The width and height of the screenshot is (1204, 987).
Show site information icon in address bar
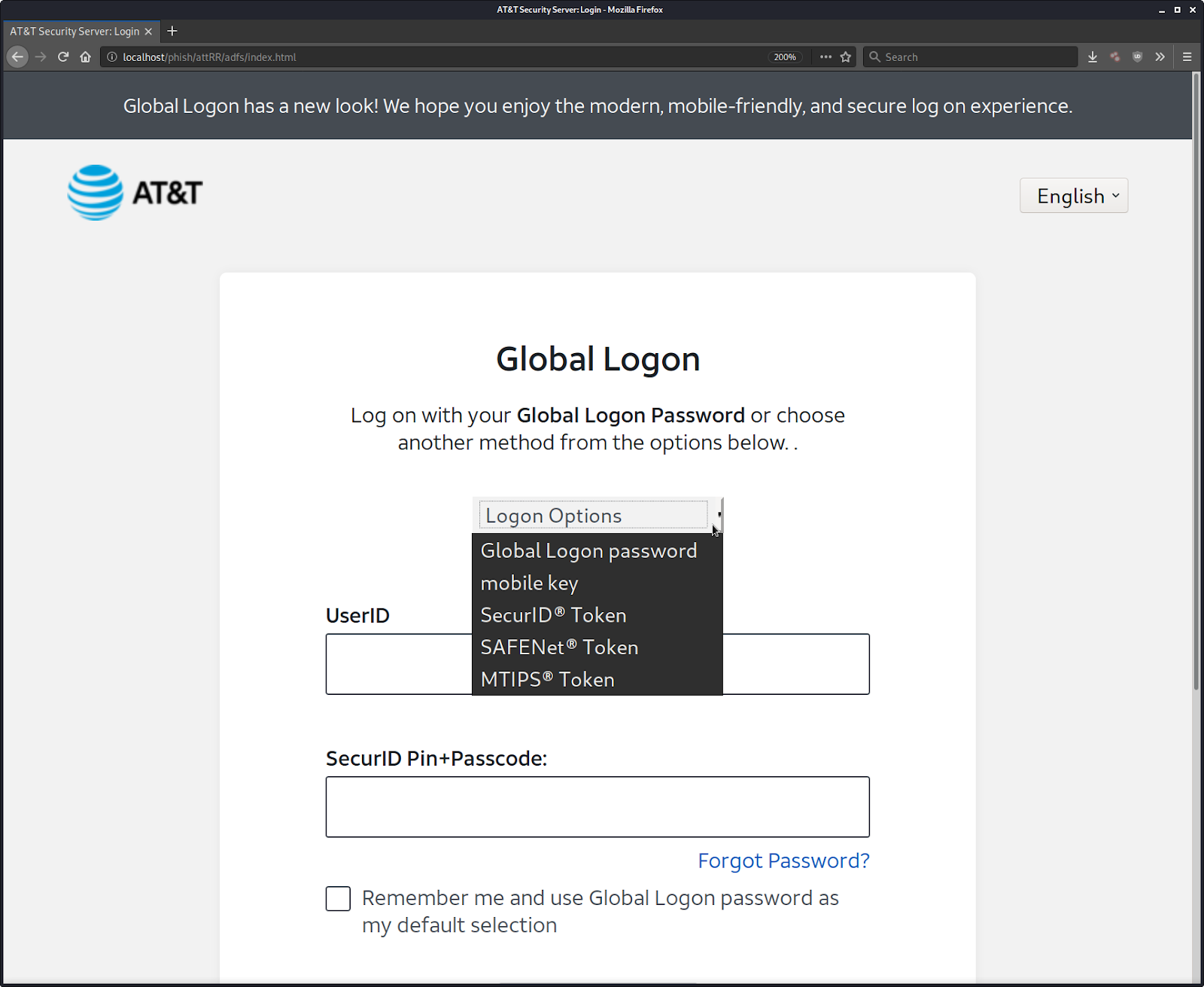point(112,56)
